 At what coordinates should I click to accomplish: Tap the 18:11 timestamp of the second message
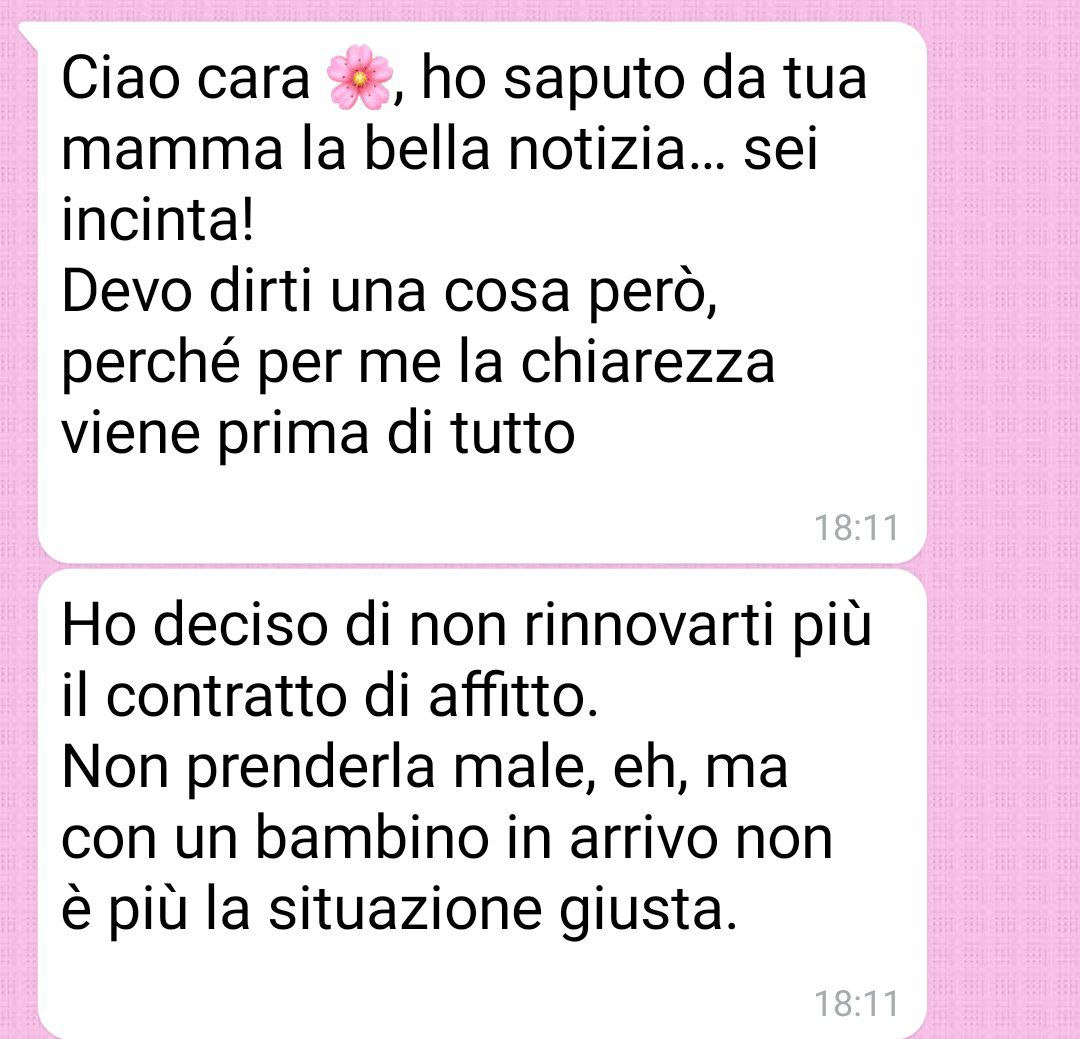tap(856, 1004)
